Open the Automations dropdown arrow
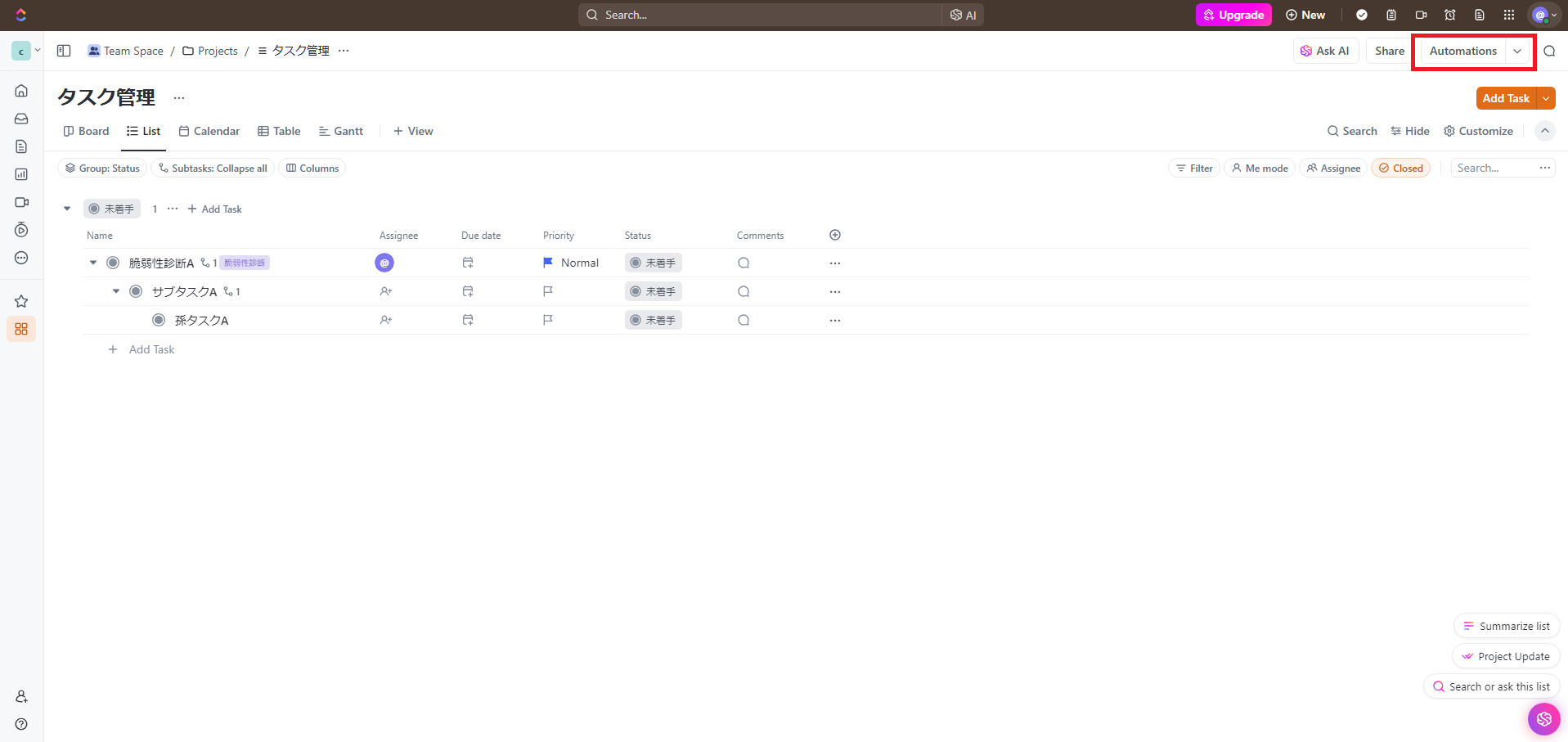 (1517, 51)
